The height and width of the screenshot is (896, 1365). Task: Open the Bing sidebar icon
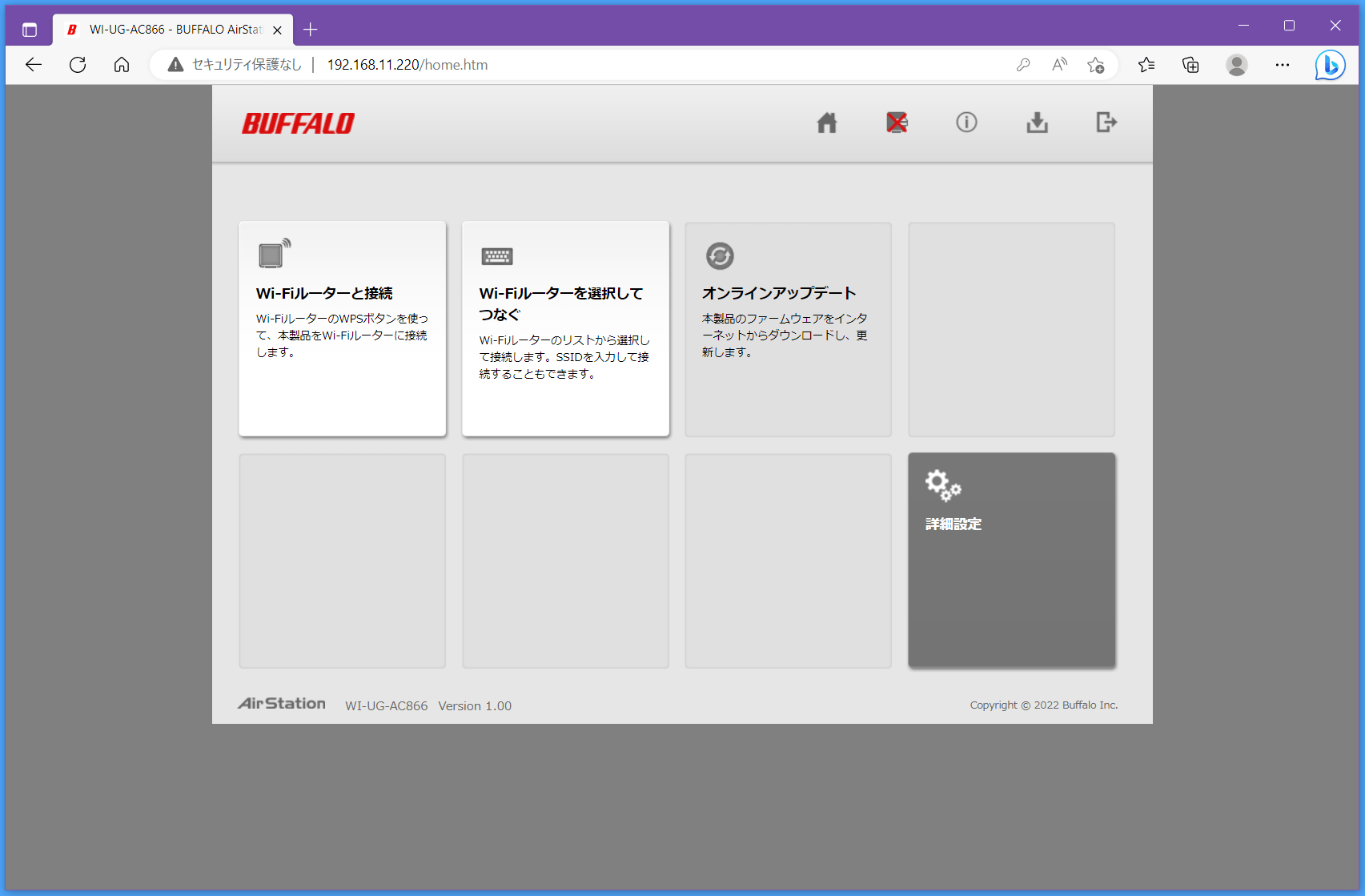1330,65
